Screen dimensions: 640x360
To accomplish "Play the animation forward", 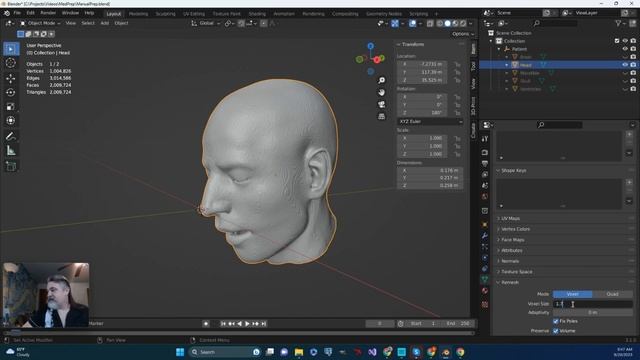I will tap(247, 324).
